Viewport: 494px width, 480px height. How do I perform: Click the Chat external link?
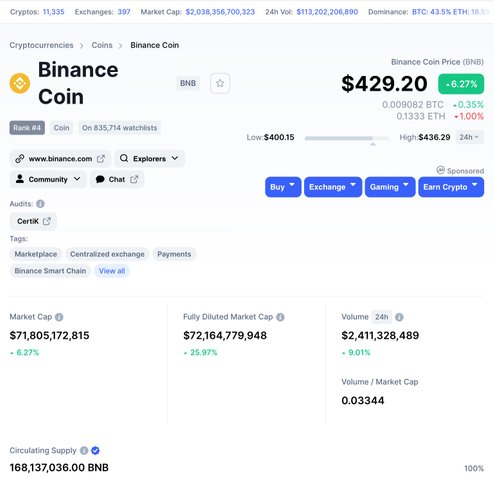click(x=117, y=179)
